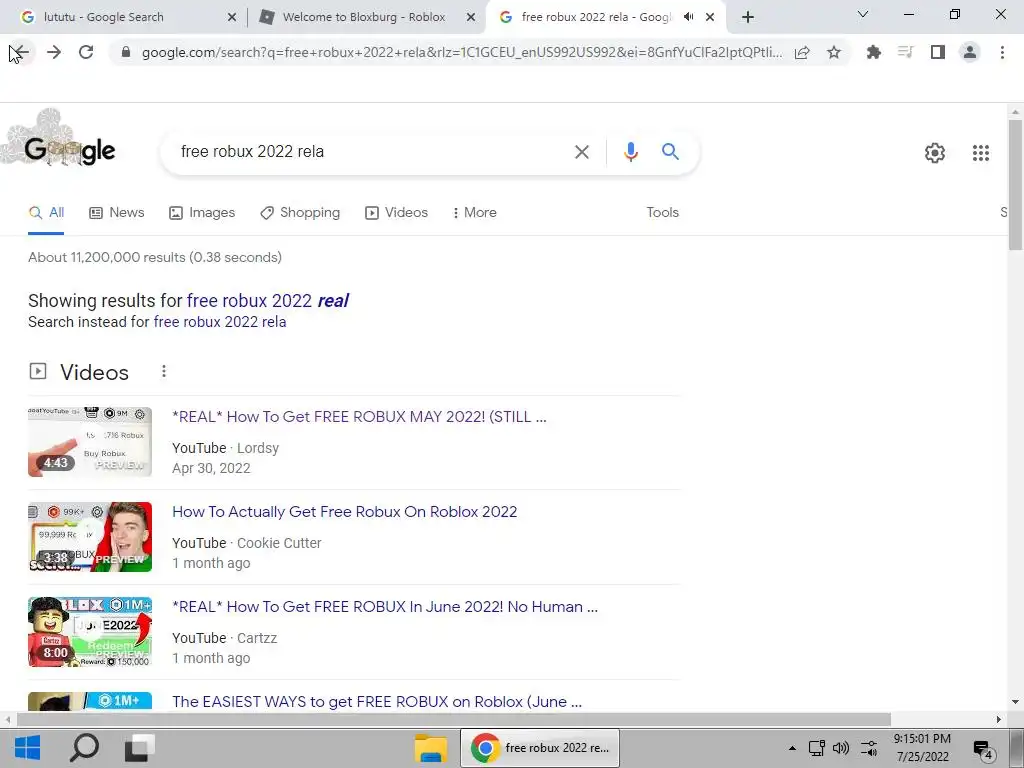Switch to Images results
Image resolution: width=1024 pixels, height=768 pixels.
202,212
